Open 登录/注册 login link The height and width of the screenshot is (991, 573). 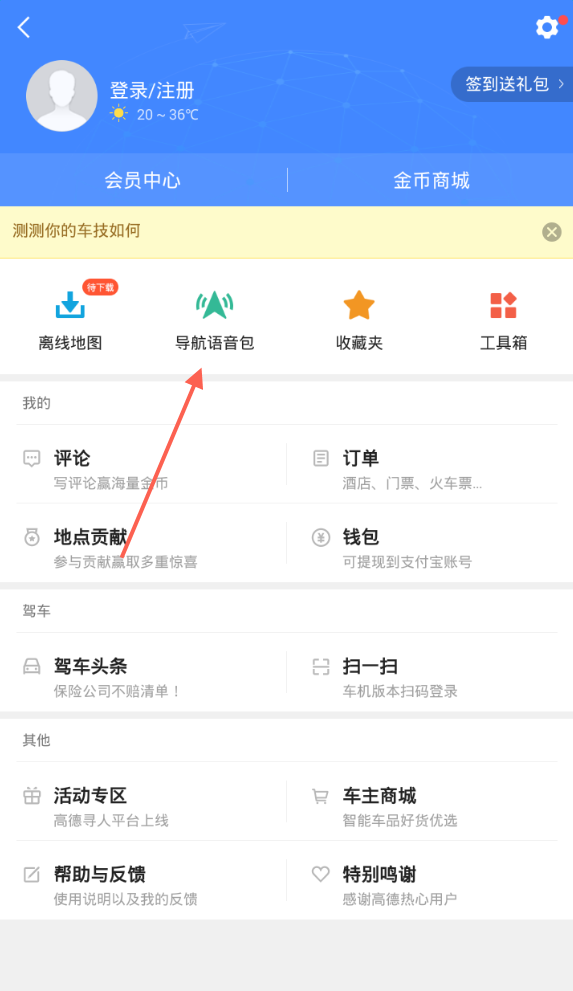coord(152,90)
